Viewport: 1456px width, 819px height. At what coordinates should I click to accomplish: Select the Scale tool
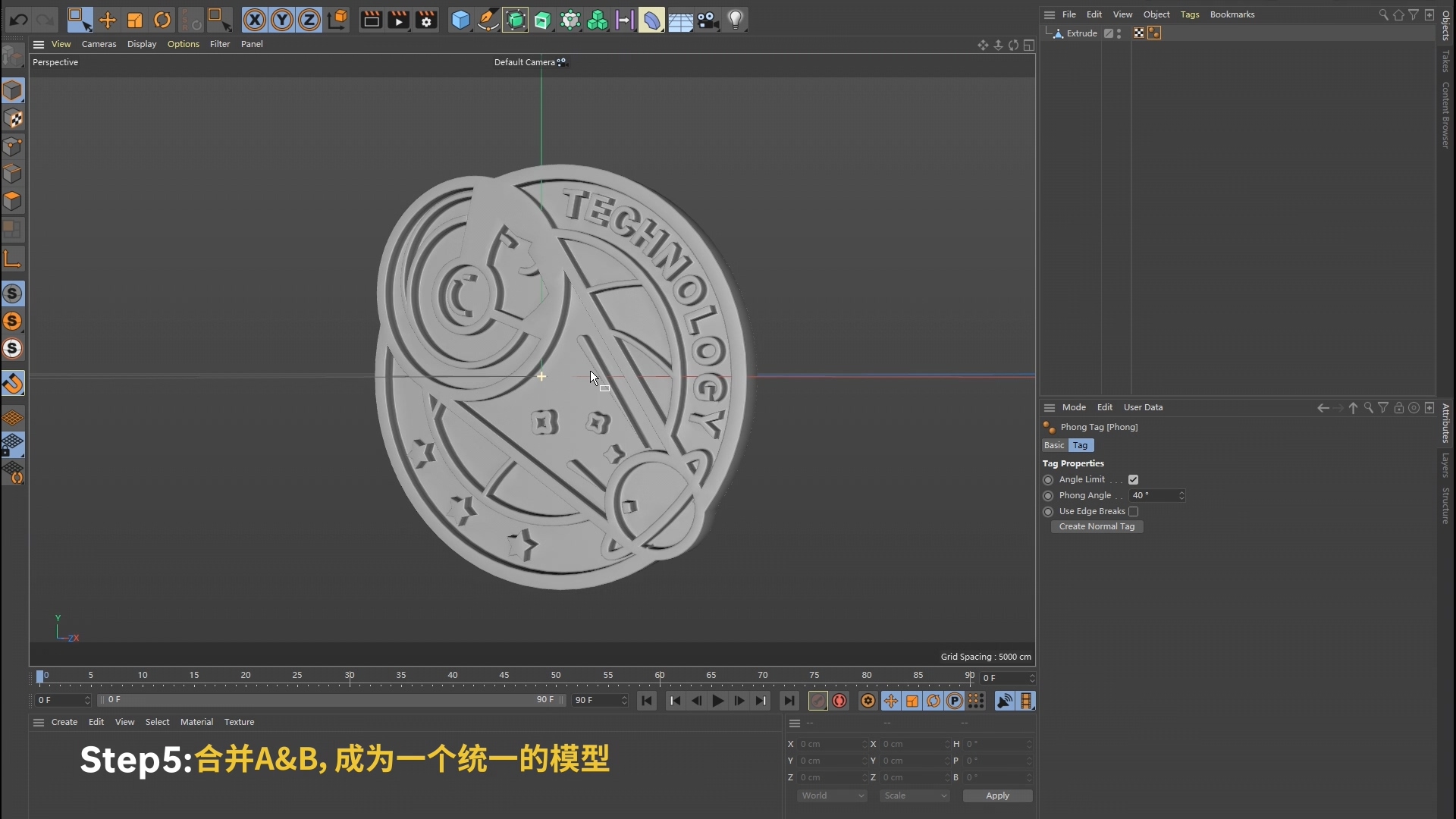(x=135, y=20)
